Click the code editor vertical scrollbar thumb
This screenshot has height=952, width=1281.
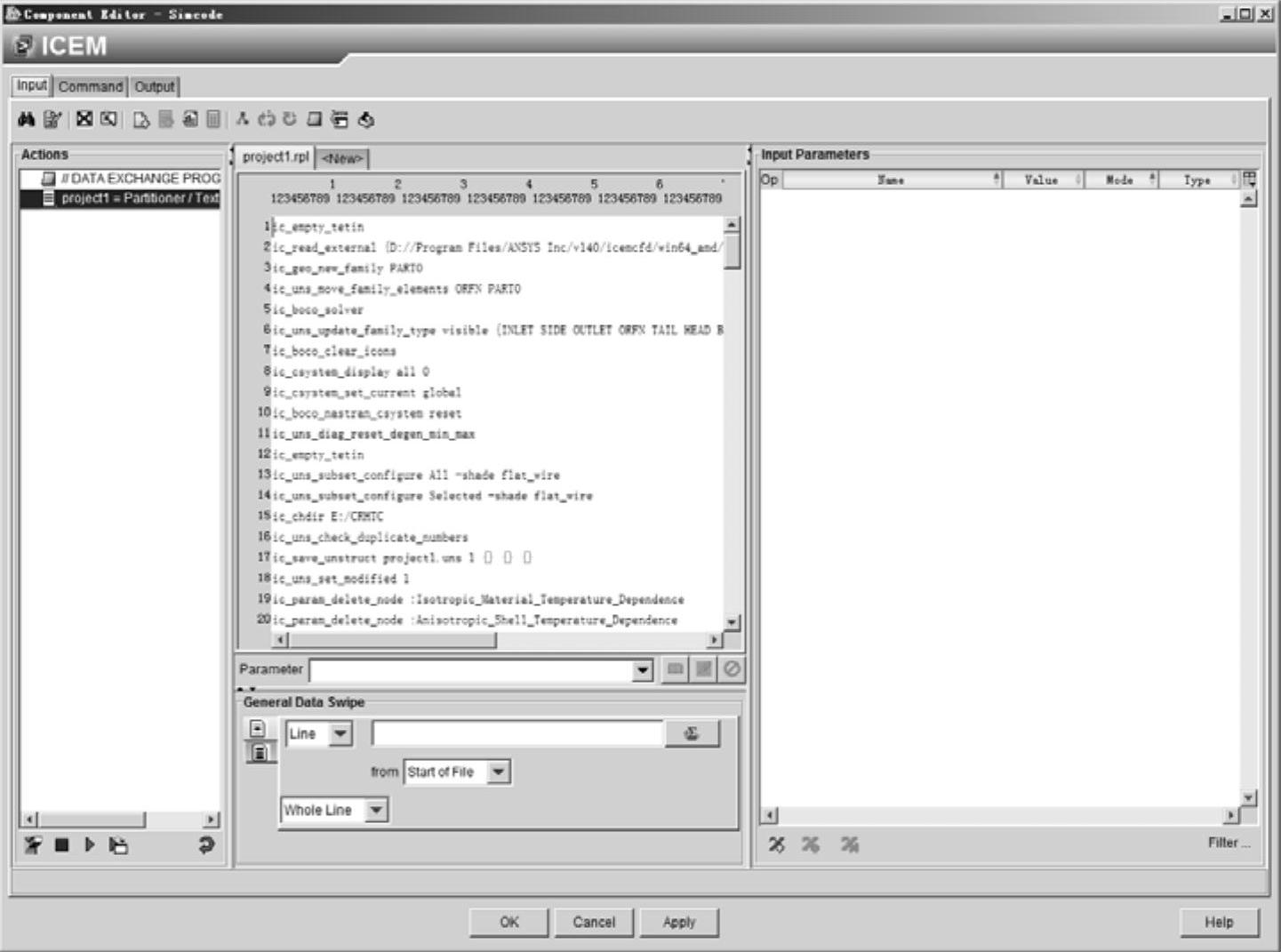[x=733, y=252]
